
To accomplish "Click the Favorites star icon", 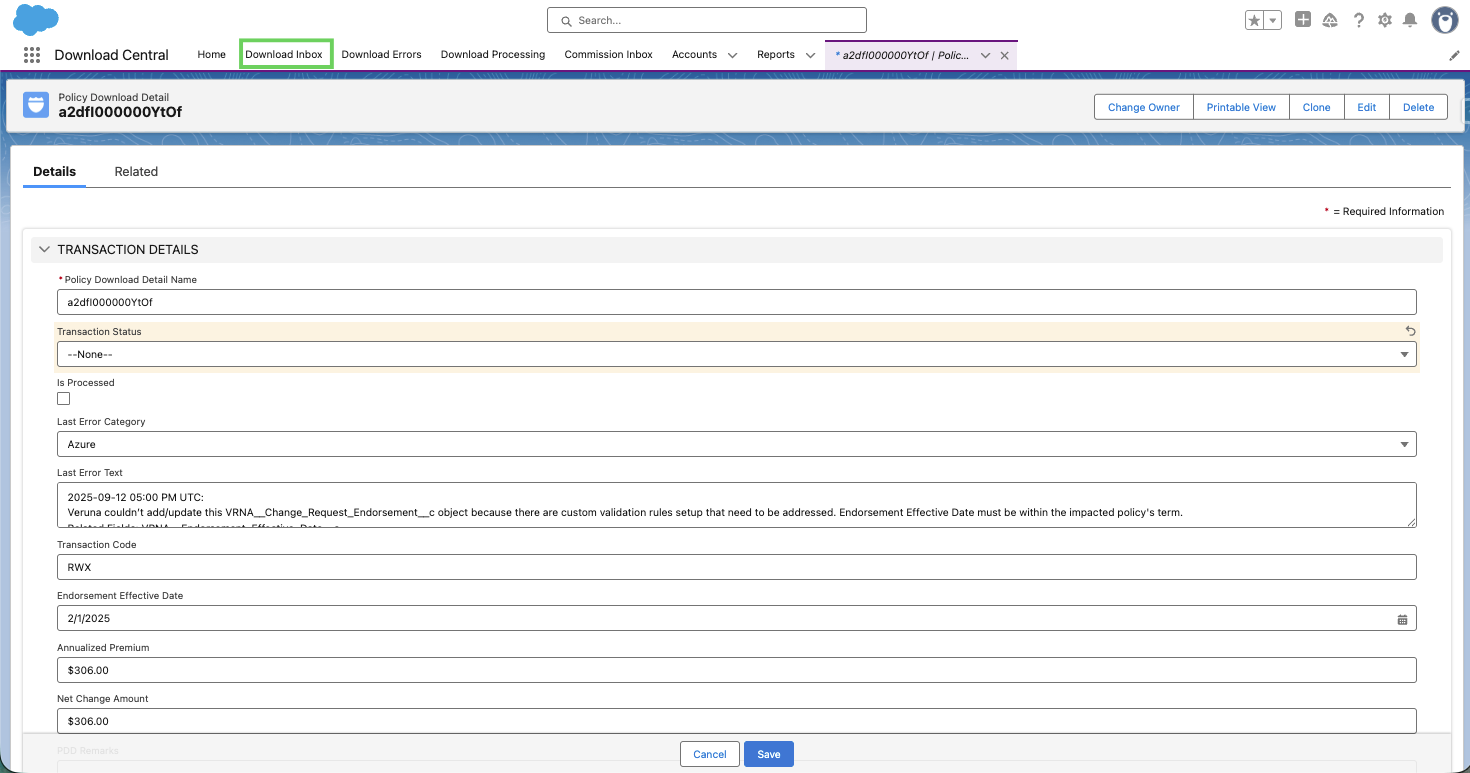I will pyautogui.click(x=1254, y=20).
